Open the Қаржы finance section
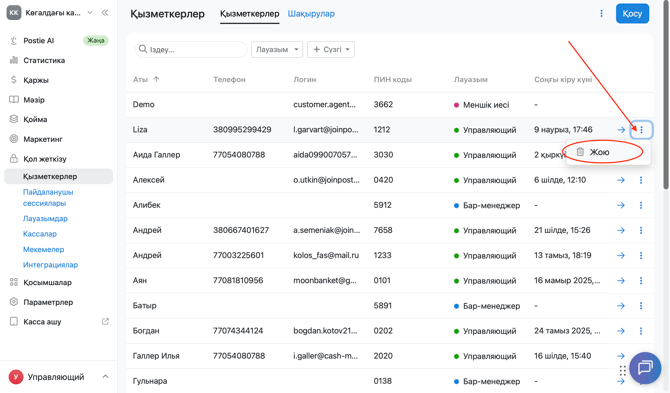 [36, 80]
